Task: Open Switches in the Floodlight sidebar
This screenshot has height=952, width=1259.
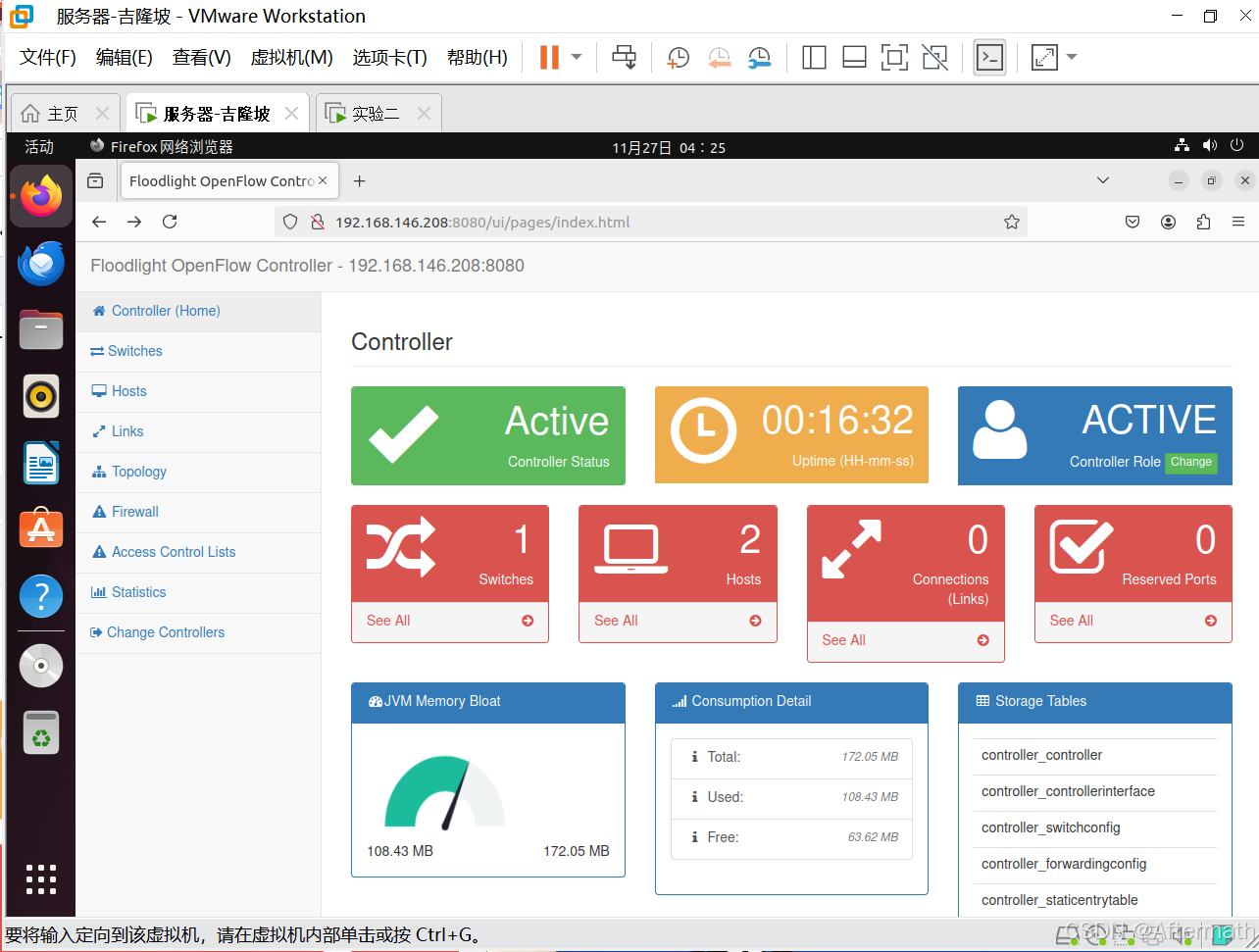Action: coord(198,351)
